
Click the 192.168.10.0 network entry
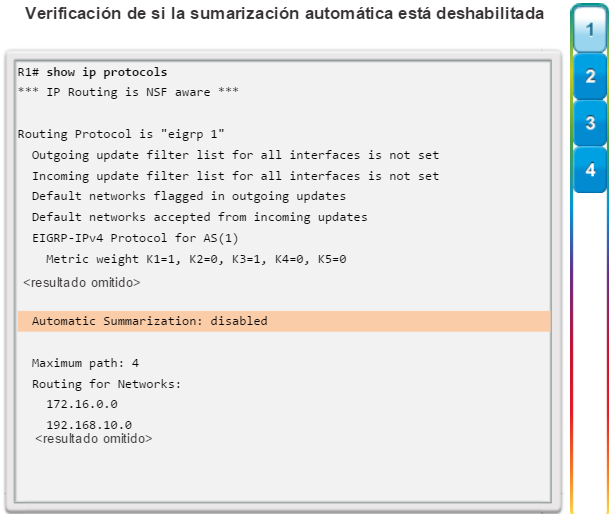pyautogui.click(x=89, y=425)
